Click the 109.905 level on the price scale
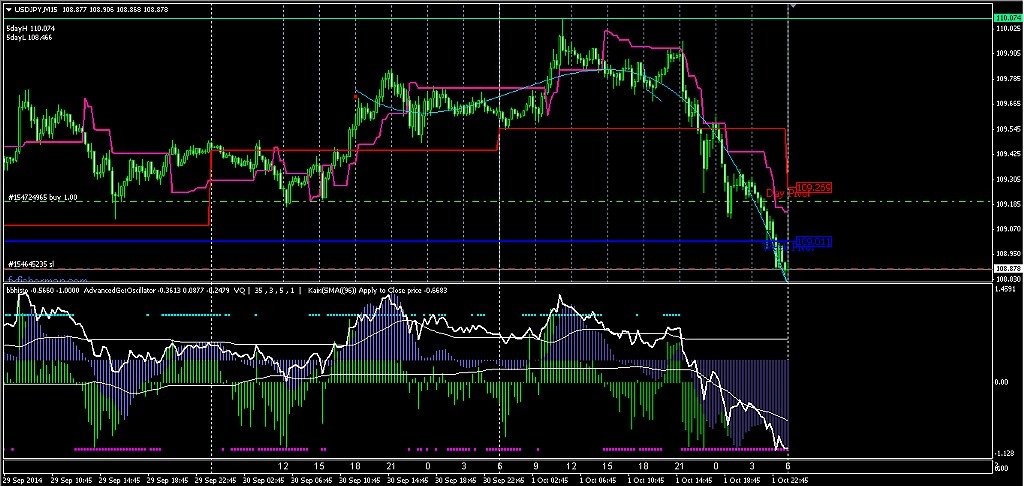The height and width of the screenshot is (486, 1024). click(x=1009, y=55)
